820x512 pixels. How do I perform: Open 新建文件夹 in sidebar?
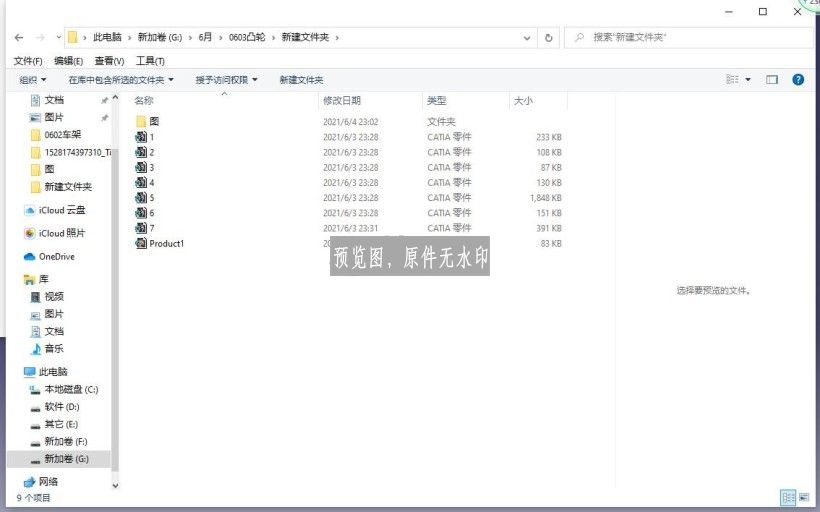61,187
